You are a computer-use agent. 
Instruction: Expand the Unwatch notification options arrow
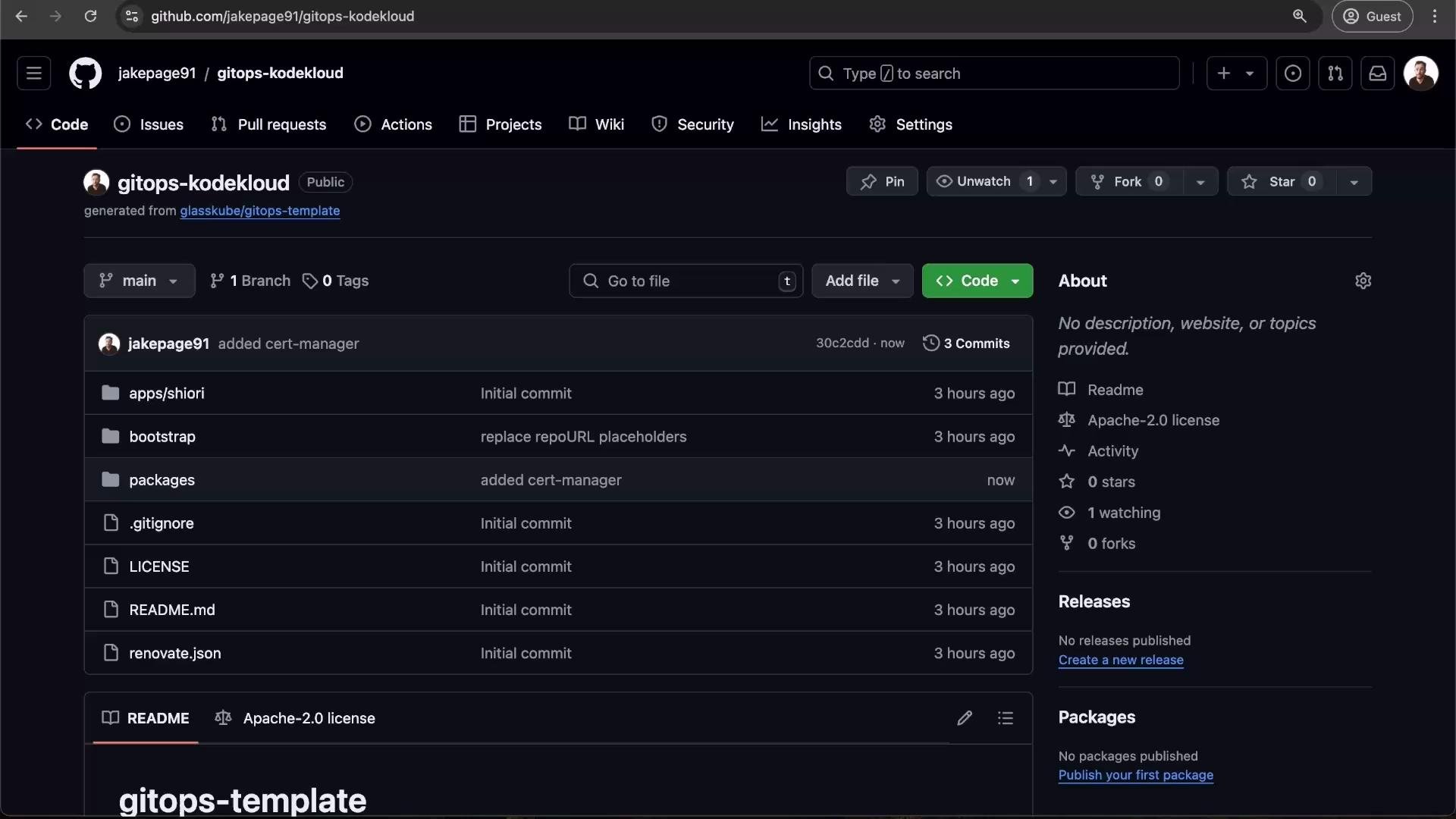1053,181
